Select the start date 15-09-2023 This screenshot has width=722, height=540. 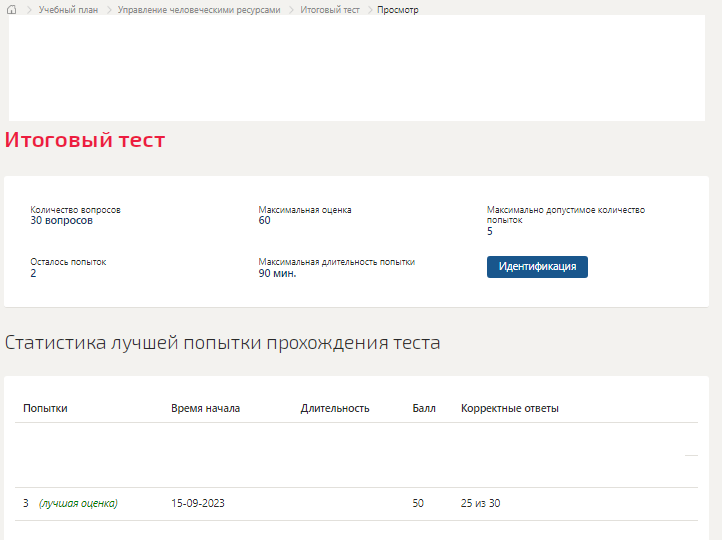[198, 503]
